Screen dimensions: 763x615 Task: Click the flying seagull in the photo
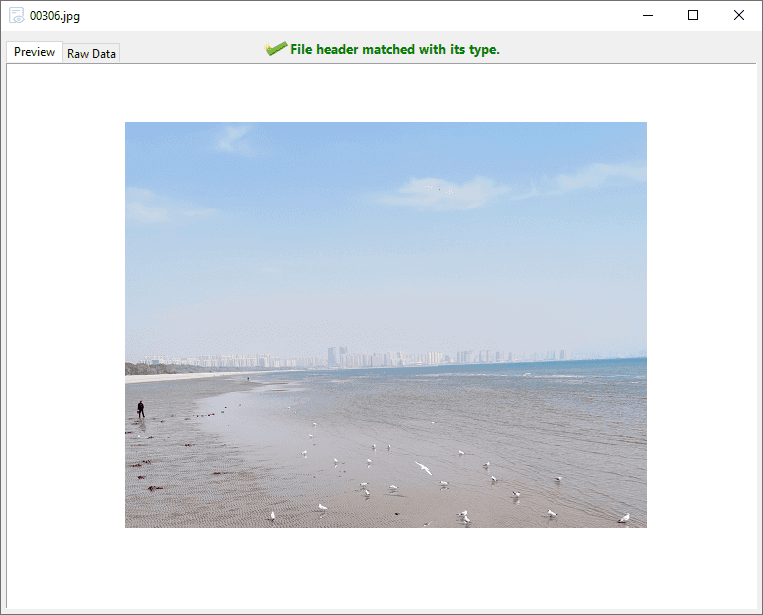(424, 468)
